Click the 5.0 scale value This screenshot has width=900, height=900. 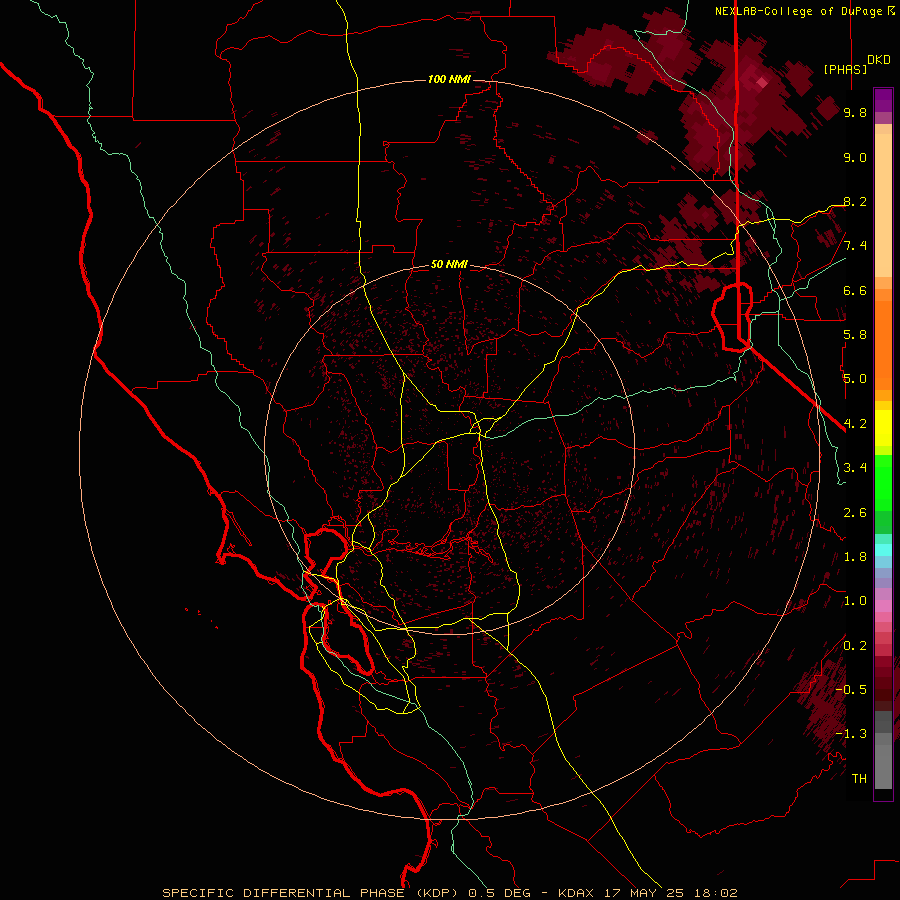click(855, 379)
